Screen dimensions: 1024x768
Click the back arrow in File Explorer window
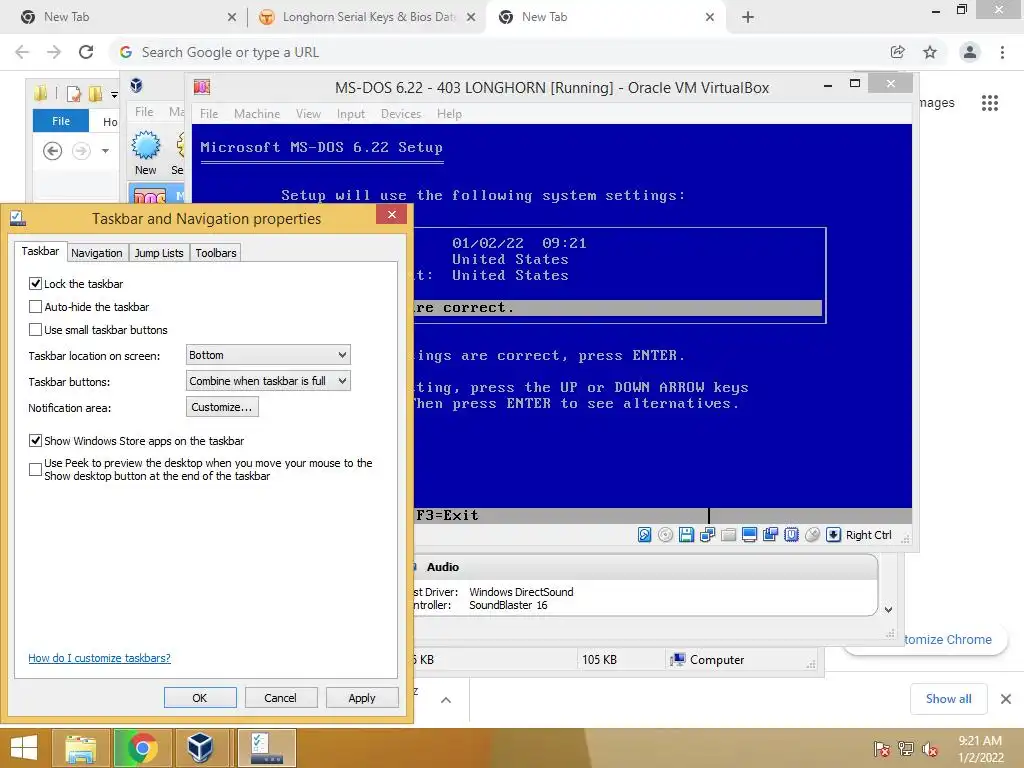52,151
